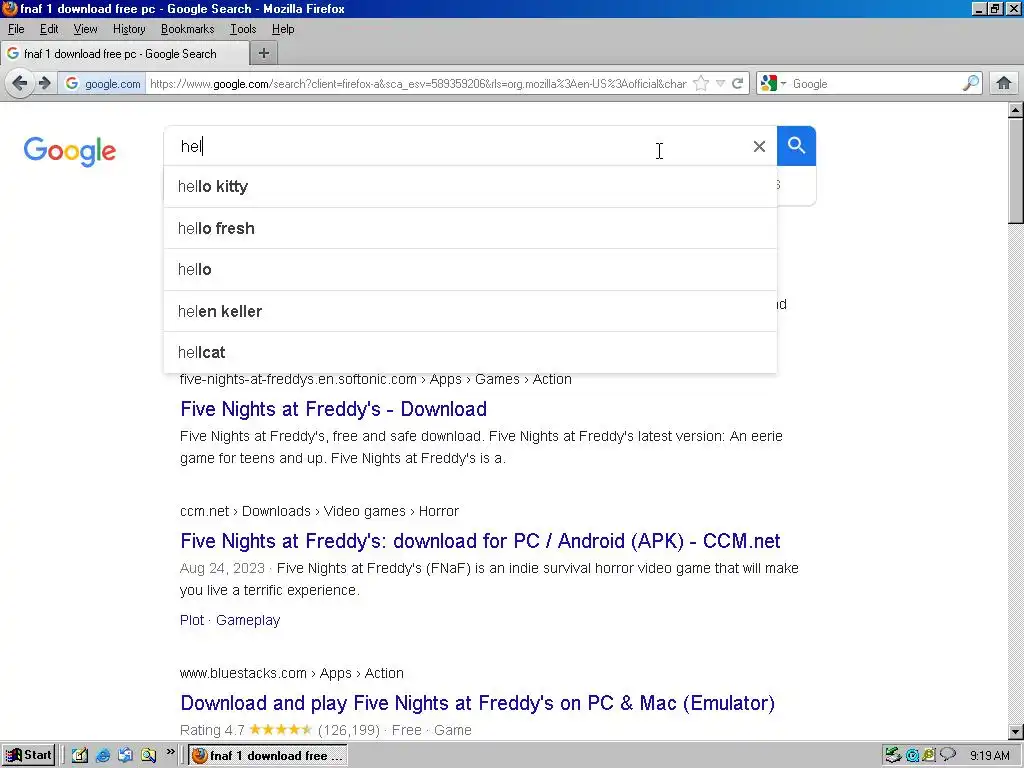Open the Bookmarks menu
Image resolution: width=1024 pixels, height=768 pixels.
click(187, 29)
